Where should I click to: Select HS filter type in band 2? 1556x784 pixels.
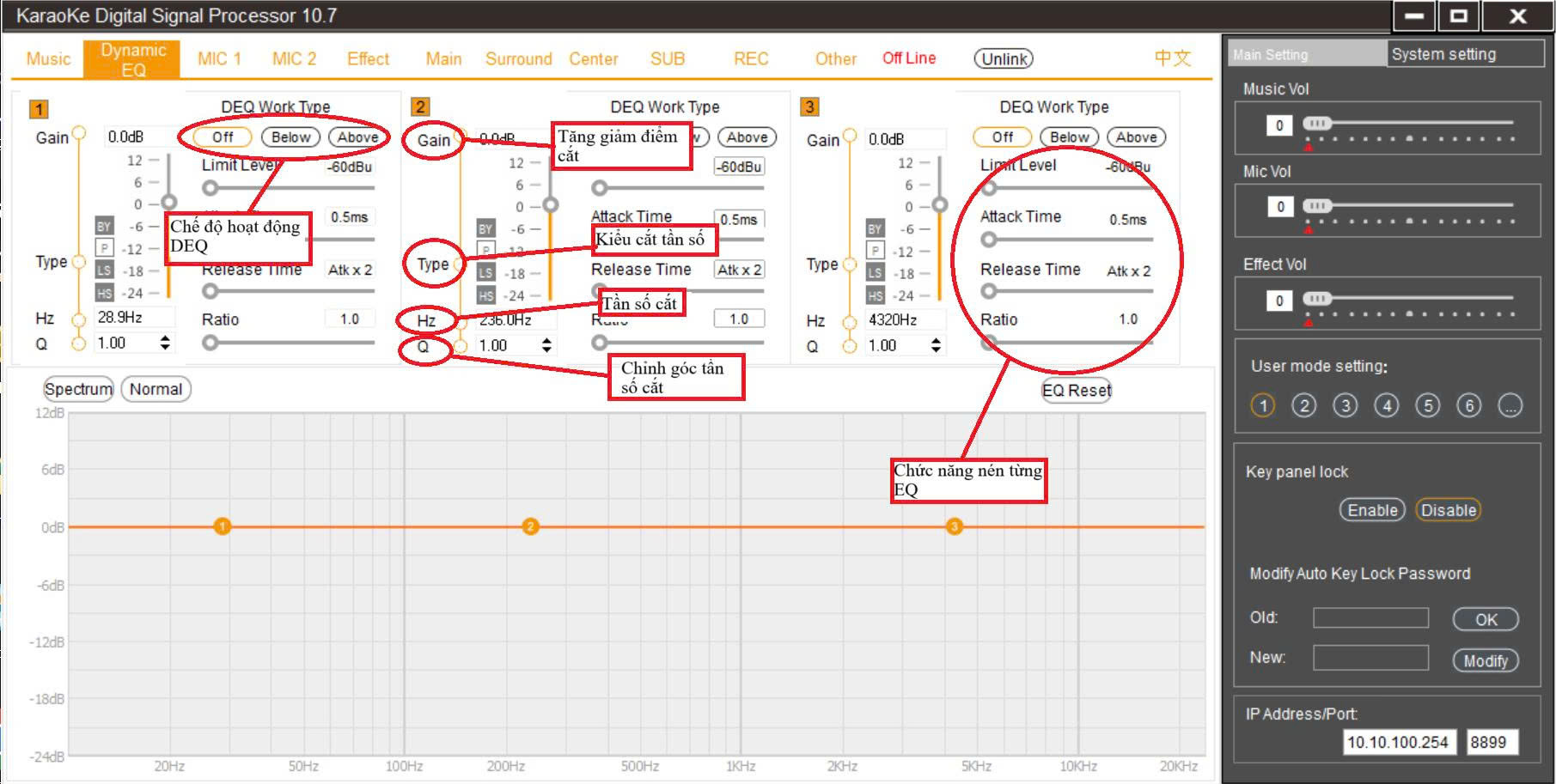(x=485, y=295)
